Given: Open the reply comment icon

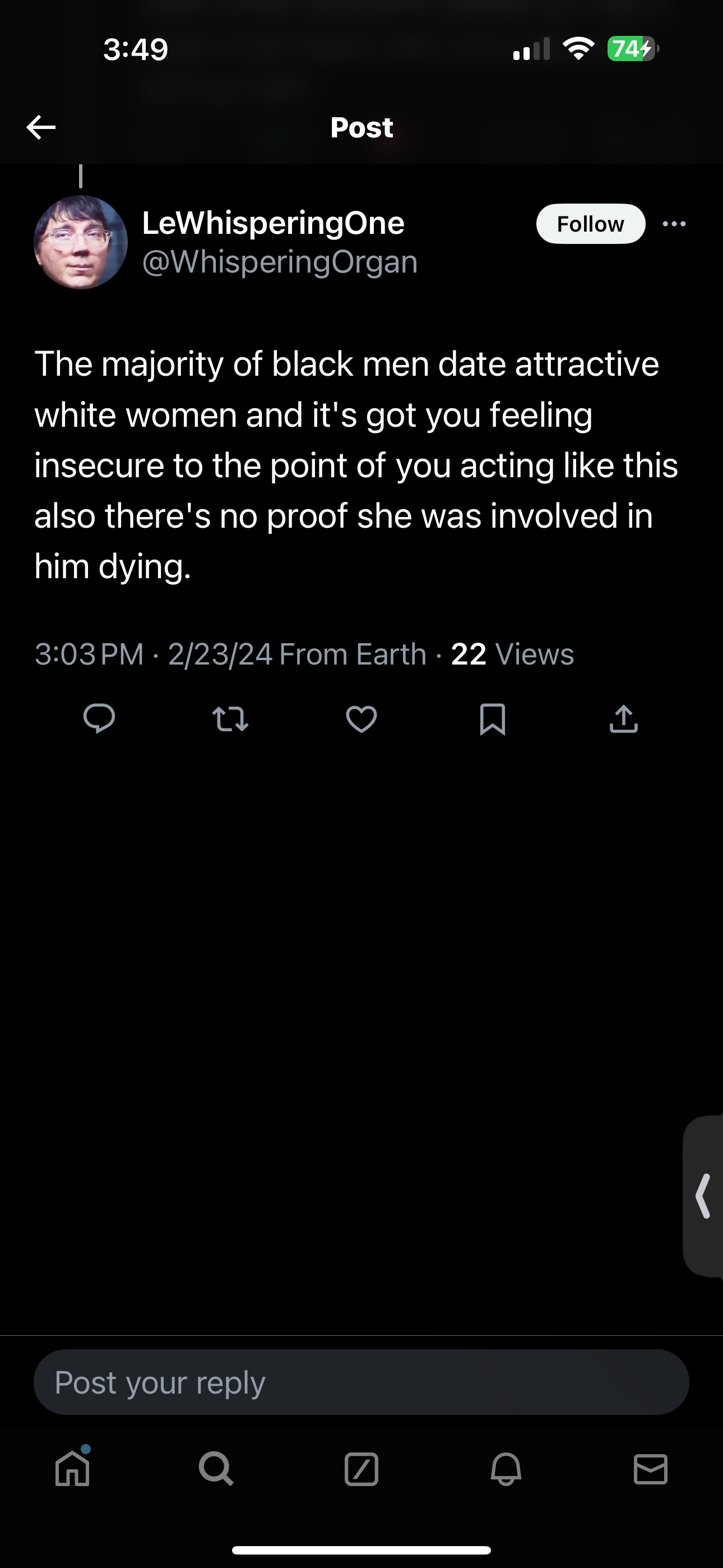Looking at the screenshot, I should tap(99, 718).
